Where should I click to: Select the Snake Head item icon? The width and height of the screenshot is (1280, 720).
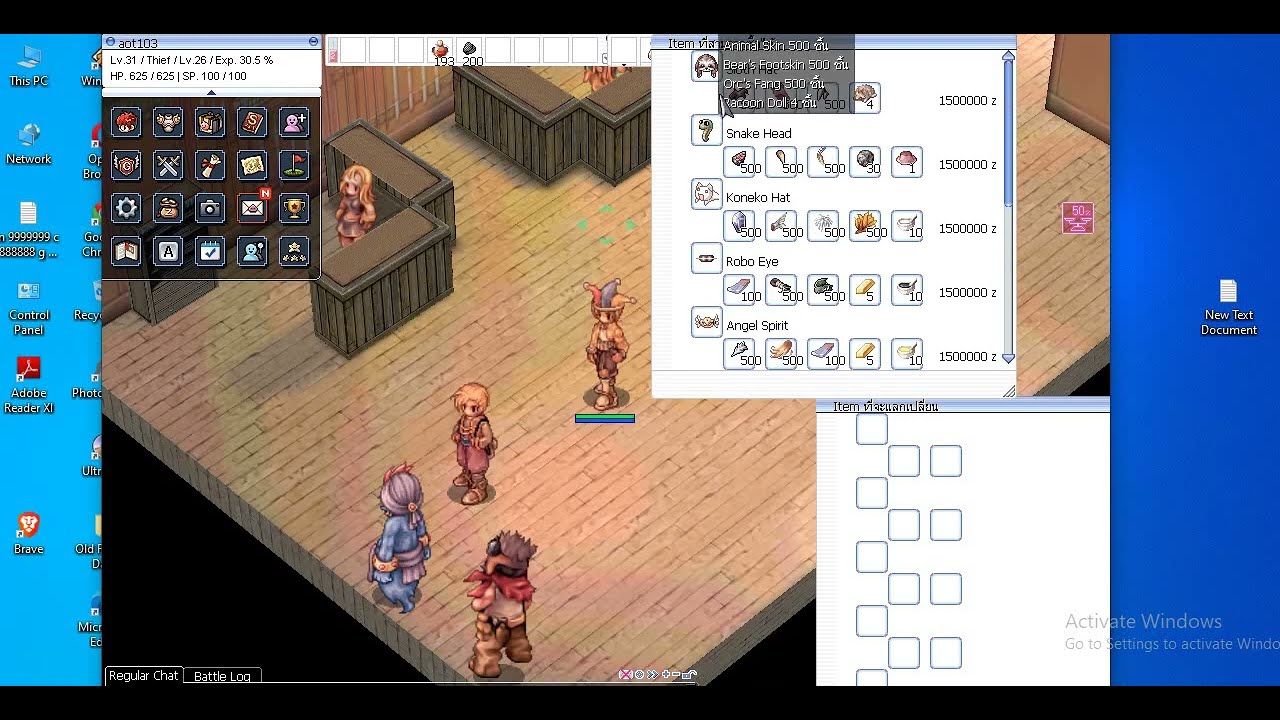click(x=706, y=131)
